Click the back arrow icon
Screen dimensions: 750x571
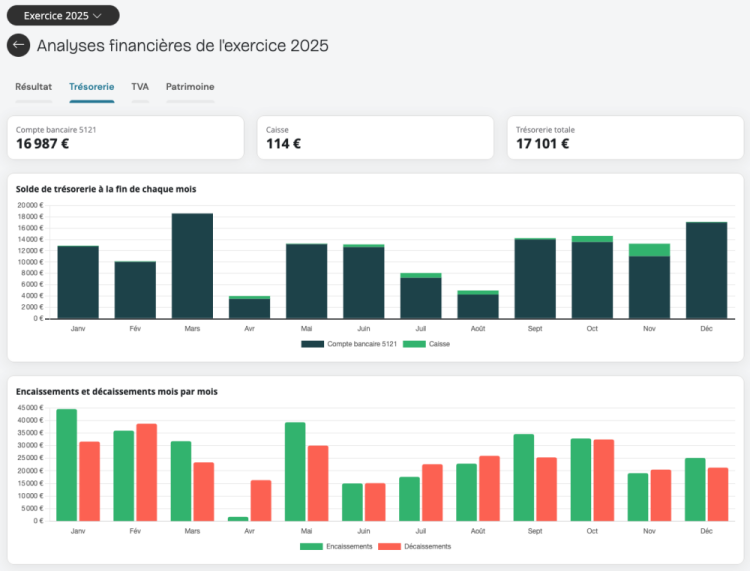pos(18,45)
